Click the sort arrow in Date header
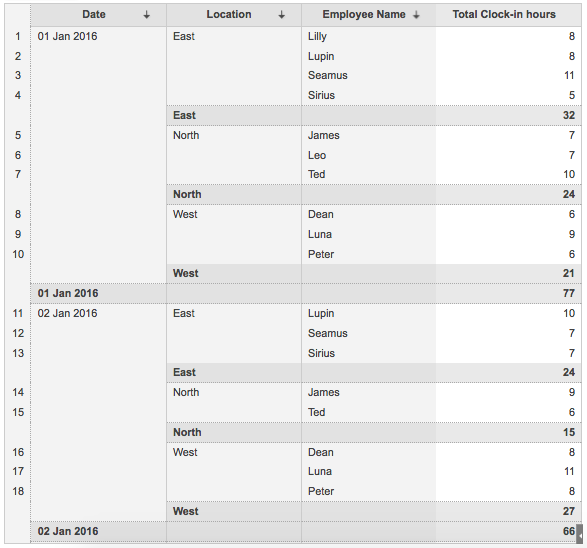This screenshot has height=548, width=587. [x=146, y=15]
